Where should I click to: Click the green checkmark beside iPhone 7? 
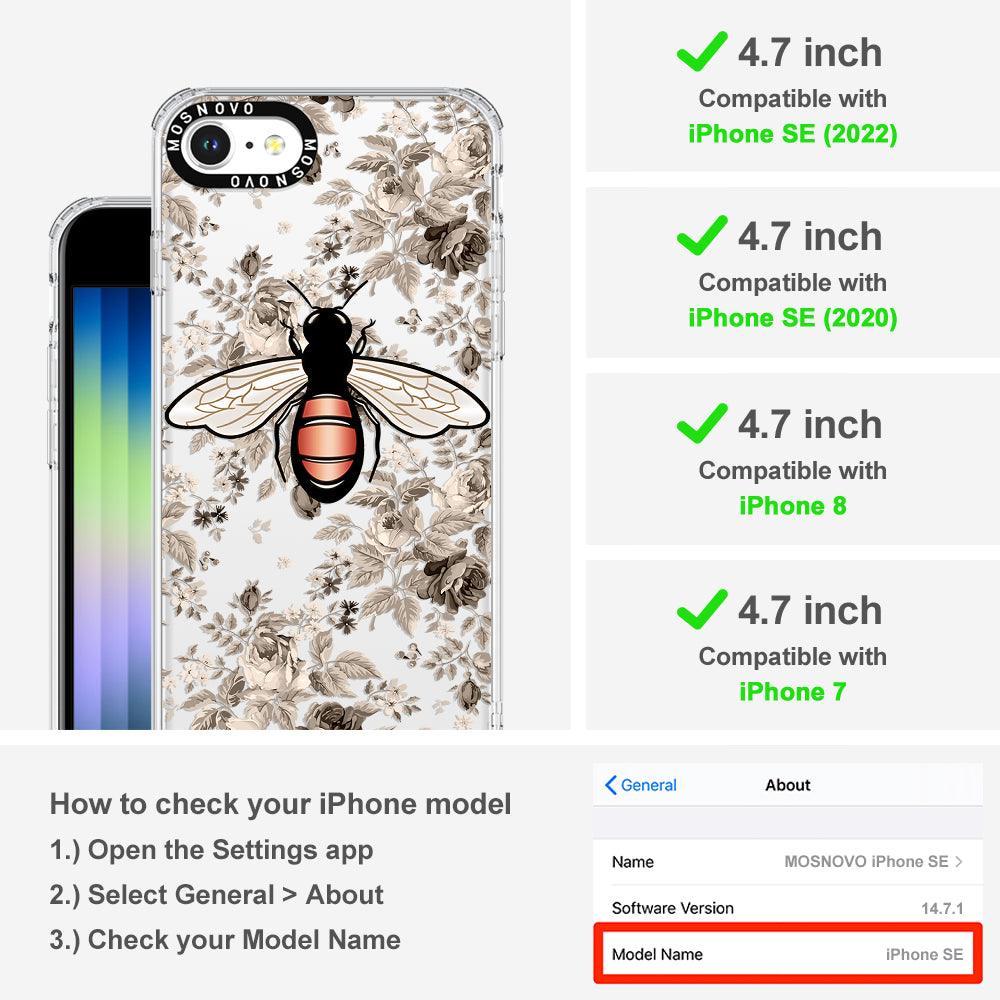click(x=702, y=609)
